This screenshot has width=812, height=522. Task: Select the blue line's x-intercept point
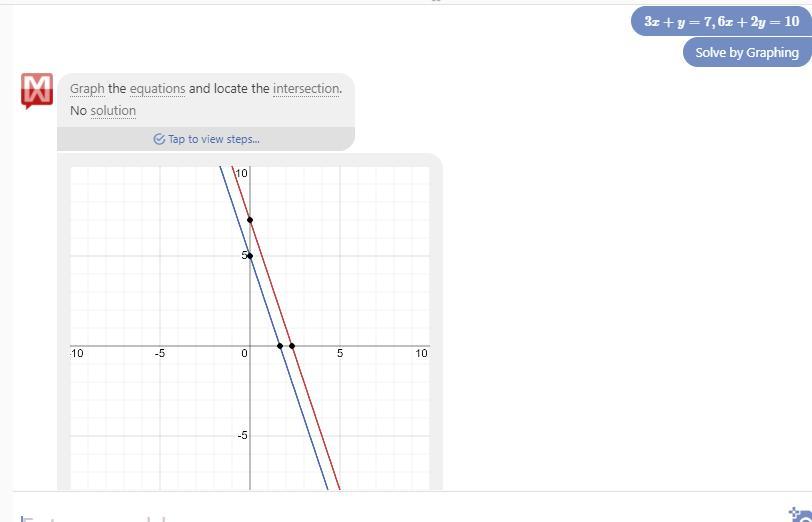pyautogui.click(x=280, y=346)
